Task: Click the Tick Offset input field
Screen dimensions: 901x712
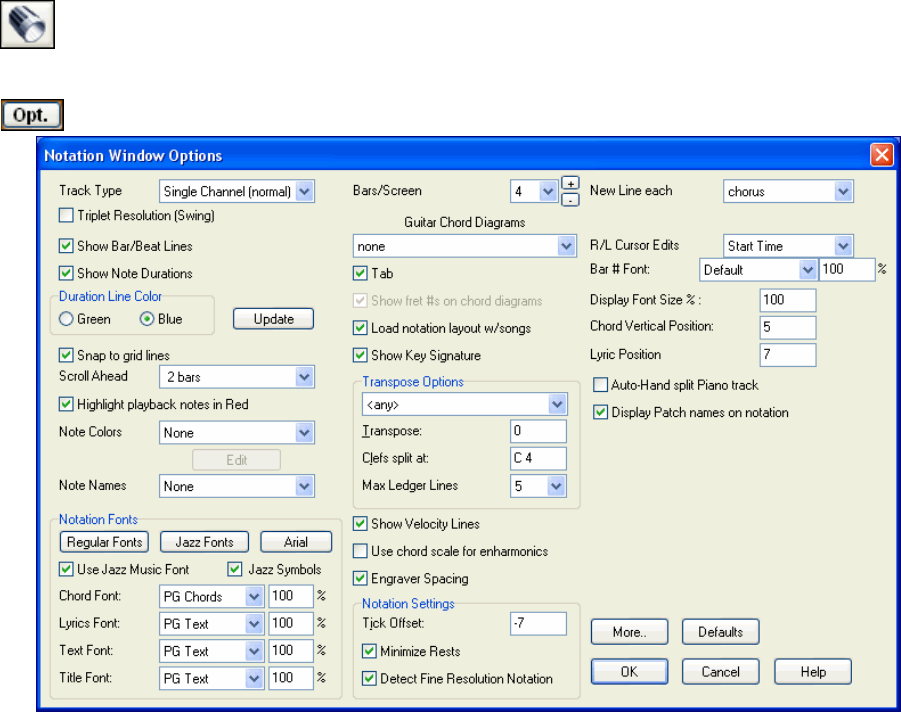Action: (537, 624)
